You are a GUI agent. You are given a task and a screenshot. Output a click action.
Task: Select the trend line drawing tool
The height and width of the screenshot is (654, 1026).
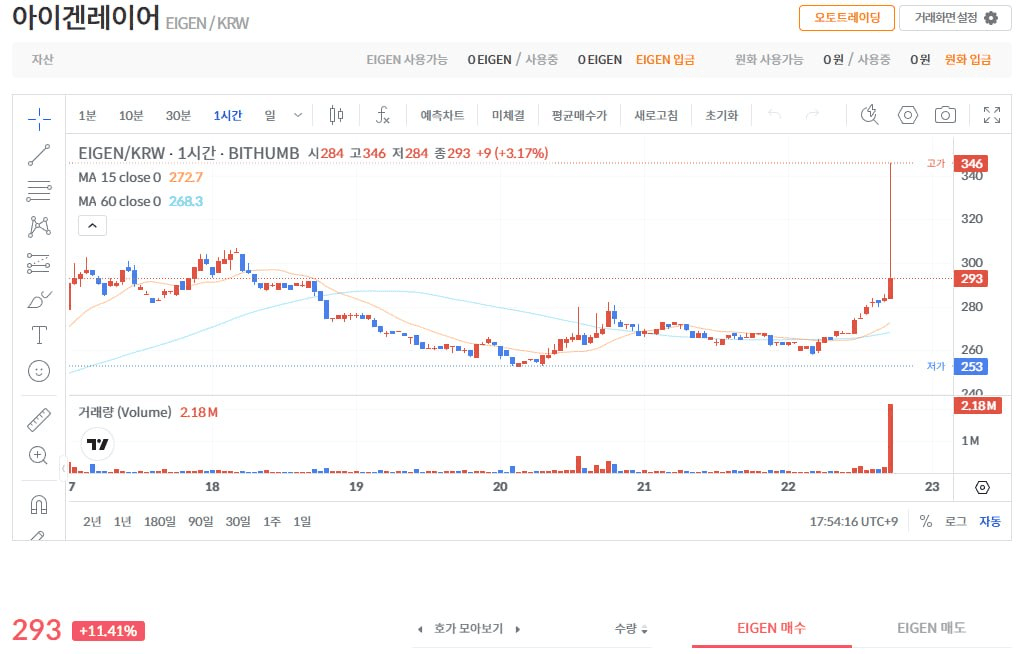tap(39, 155)
